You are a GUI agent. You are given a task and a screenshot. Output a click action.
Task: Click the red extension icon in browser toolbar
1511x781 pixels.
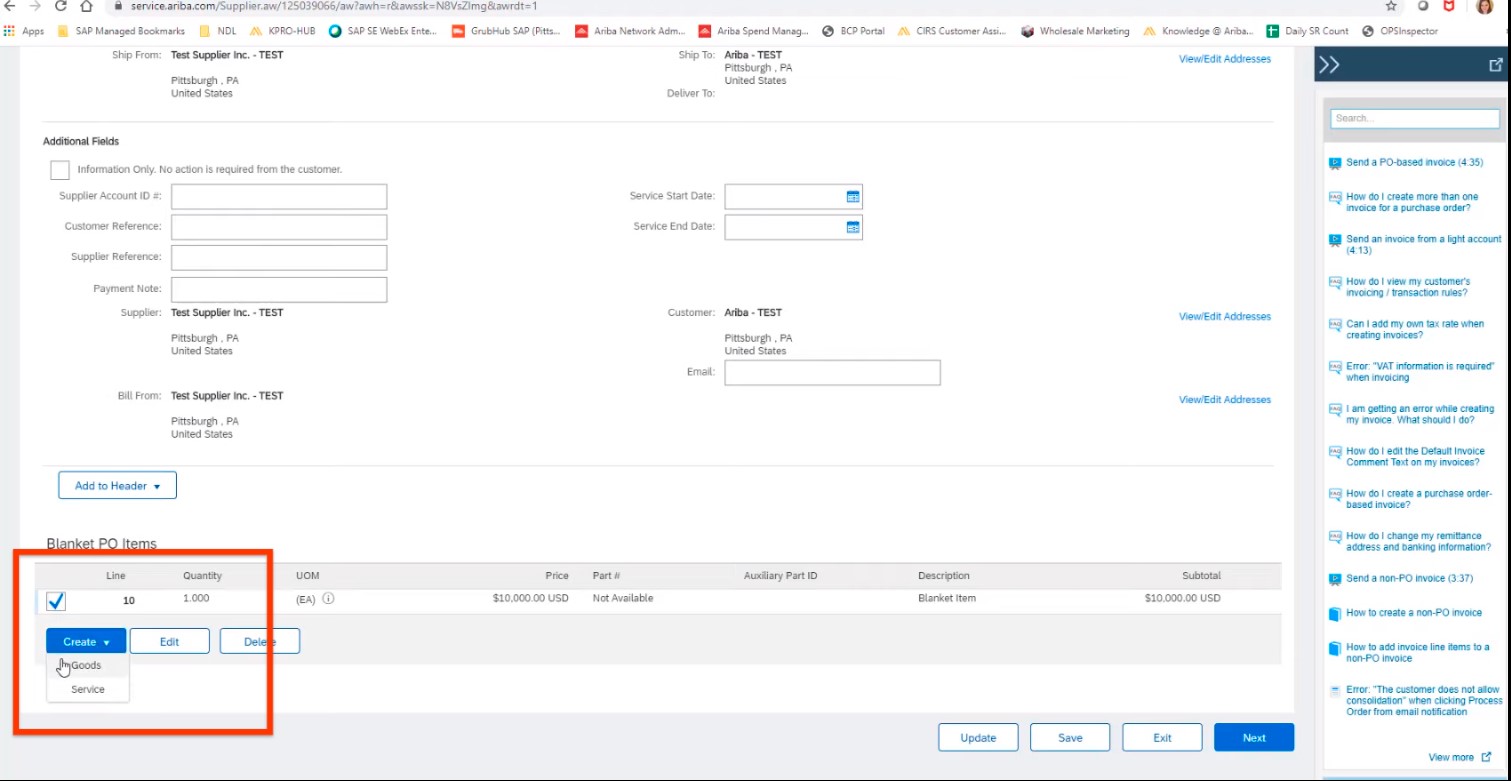1448,6
